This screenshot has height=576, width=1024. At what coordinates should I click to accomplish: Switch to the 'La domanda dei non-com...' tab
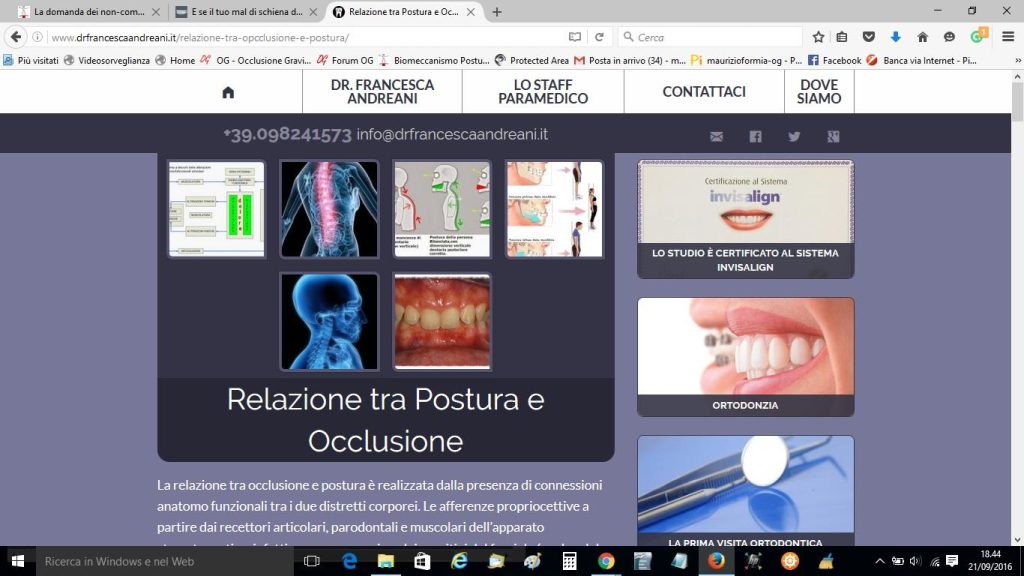coord(88,12)
